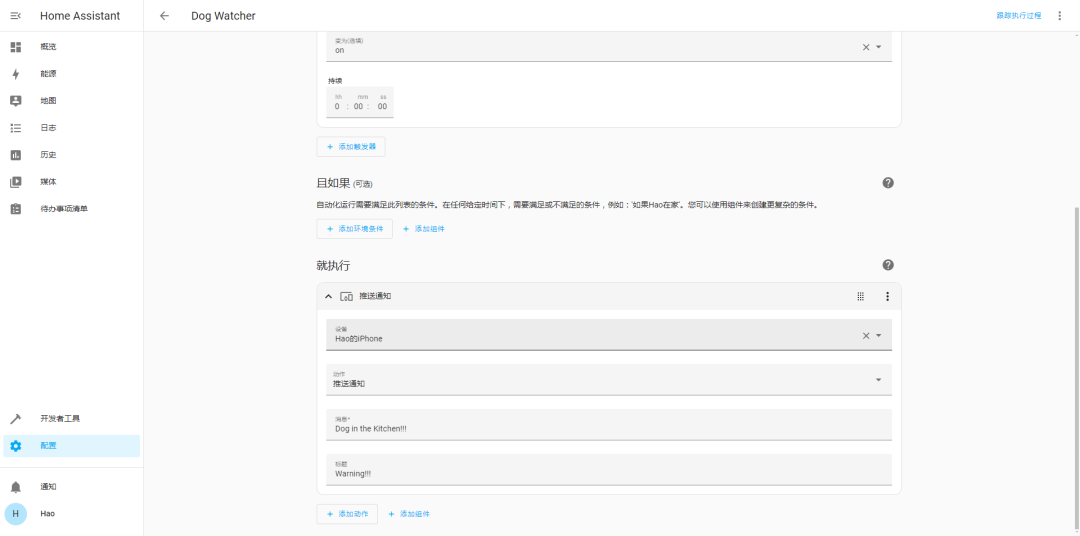Select 日志 sidebar menu label
1080x536 pixels.
48,127
